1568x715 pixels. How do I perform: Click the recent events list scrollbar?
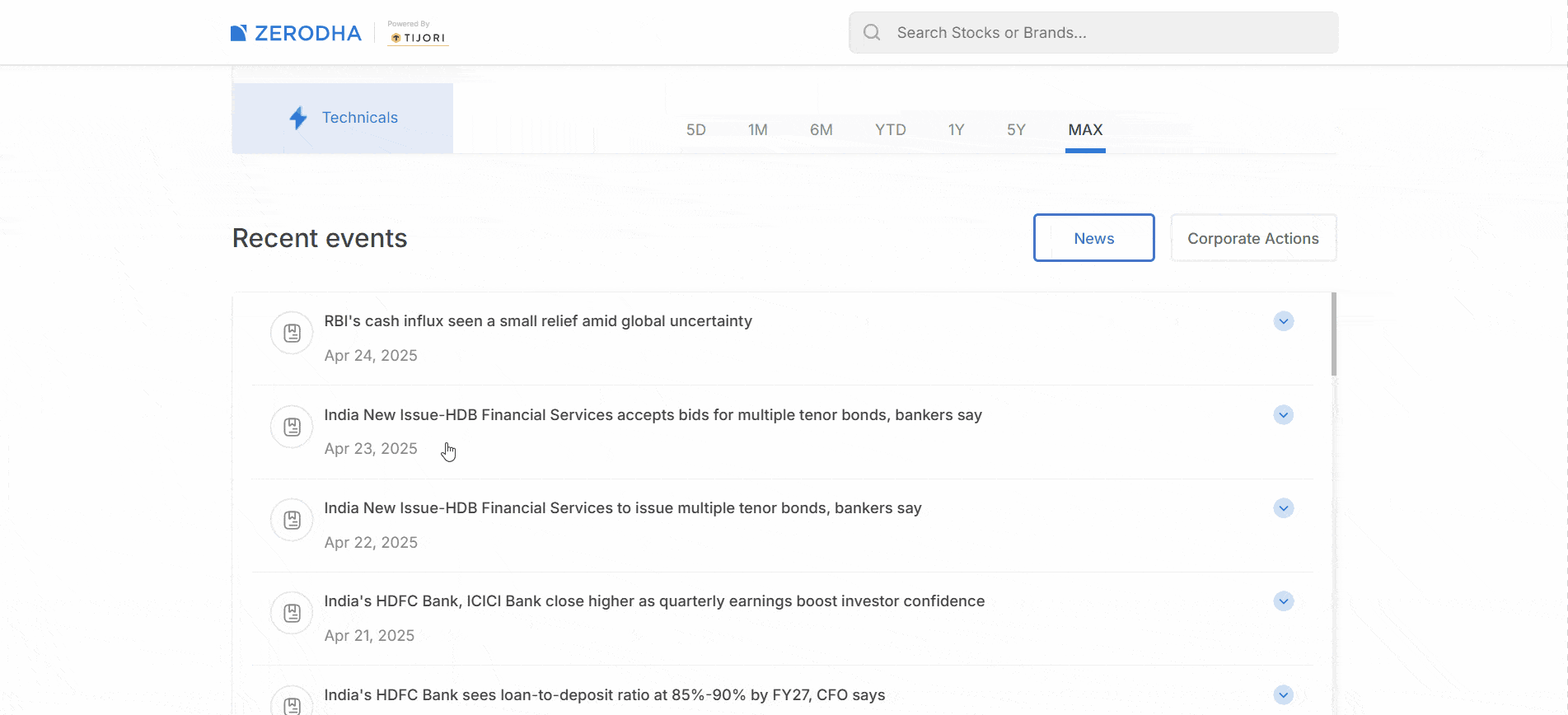pyautogui.click(x=1333, y=334)
